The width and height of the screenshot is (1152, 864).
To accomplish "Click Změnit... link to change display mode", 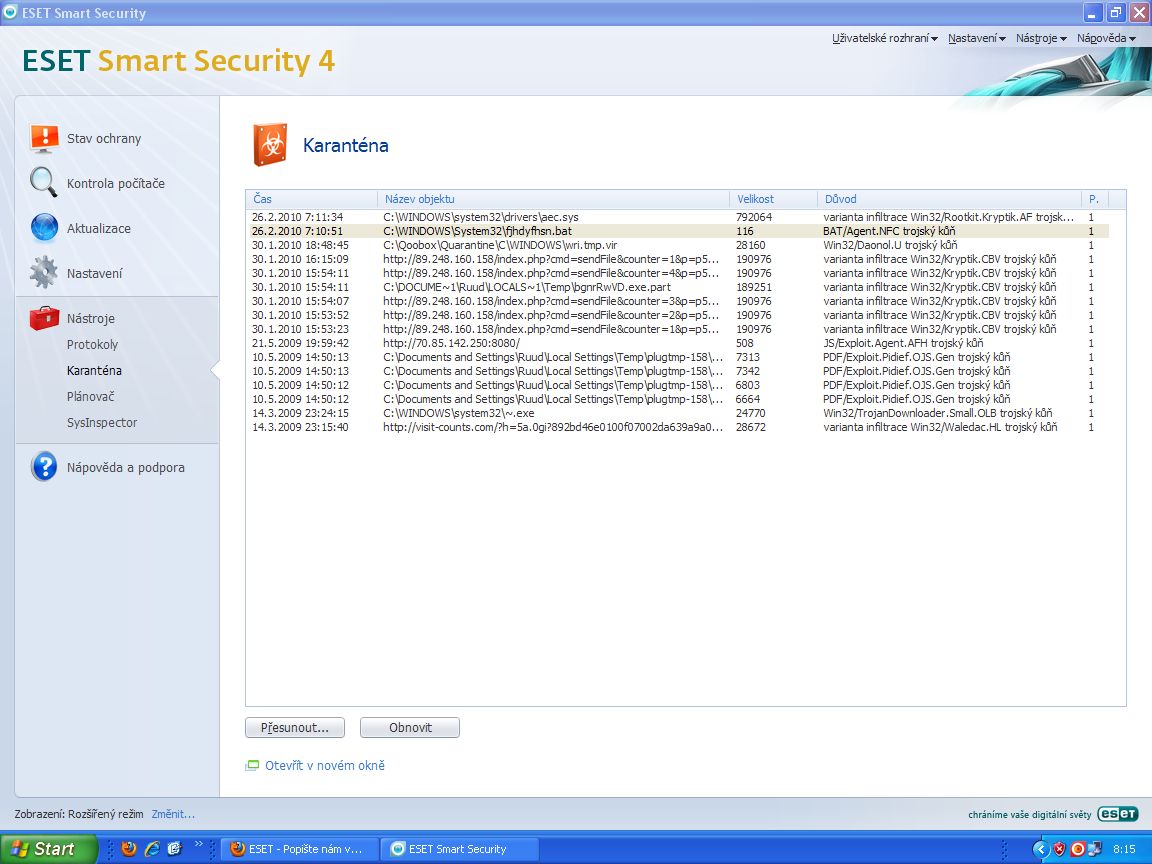I will click(173, 814).
